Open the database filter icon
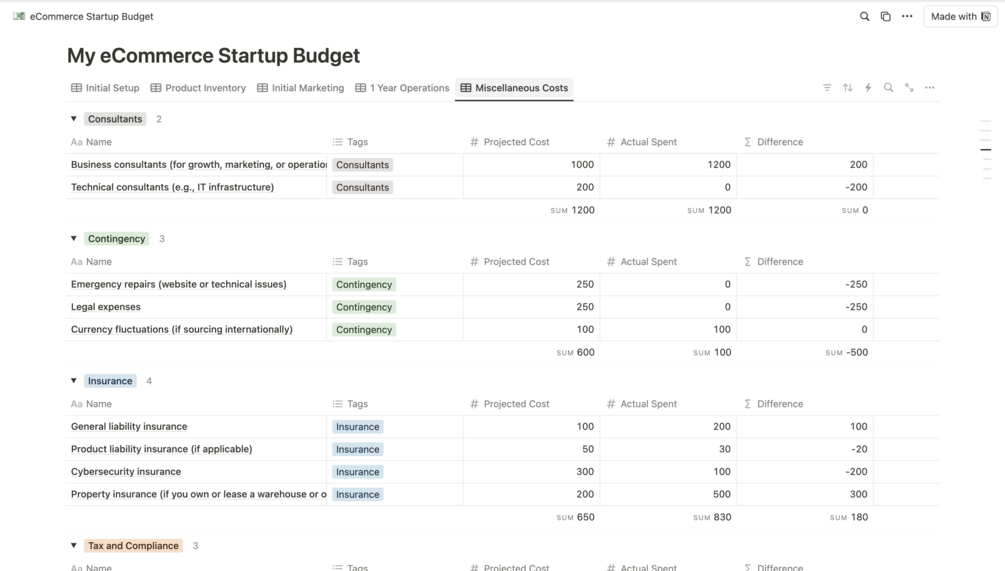Viewport: 1005px width, 571px height. tap(827, 88)
